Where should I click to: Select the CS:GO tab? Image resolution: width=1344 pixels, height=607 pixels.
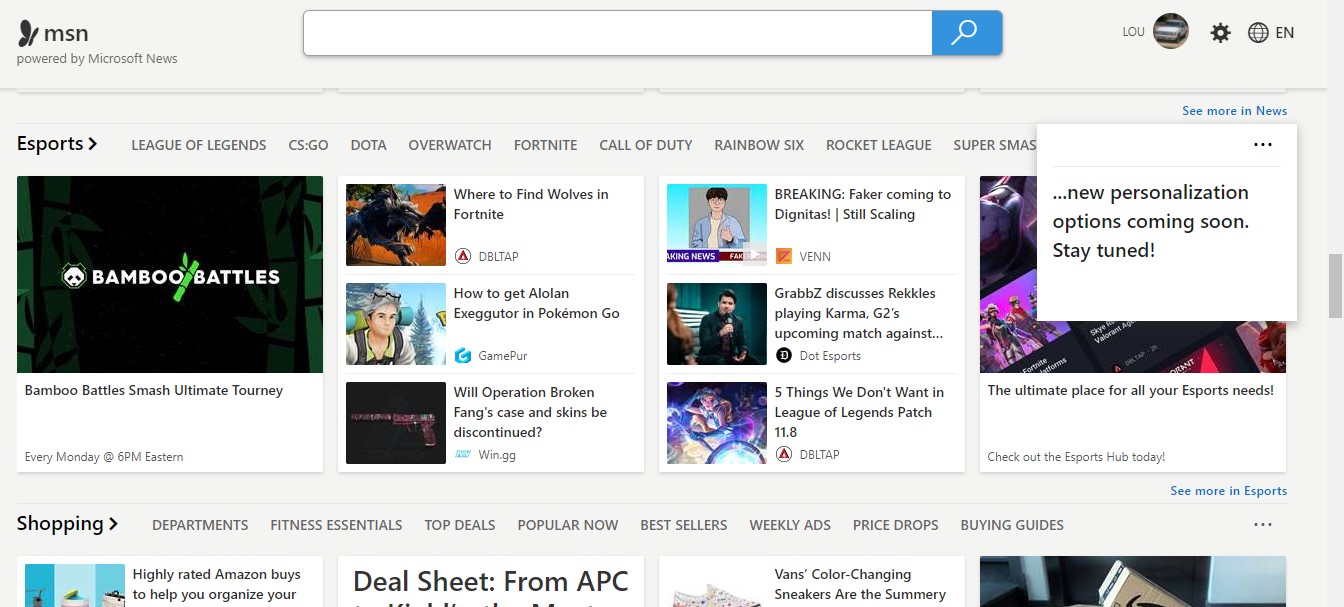click(308, 145)
